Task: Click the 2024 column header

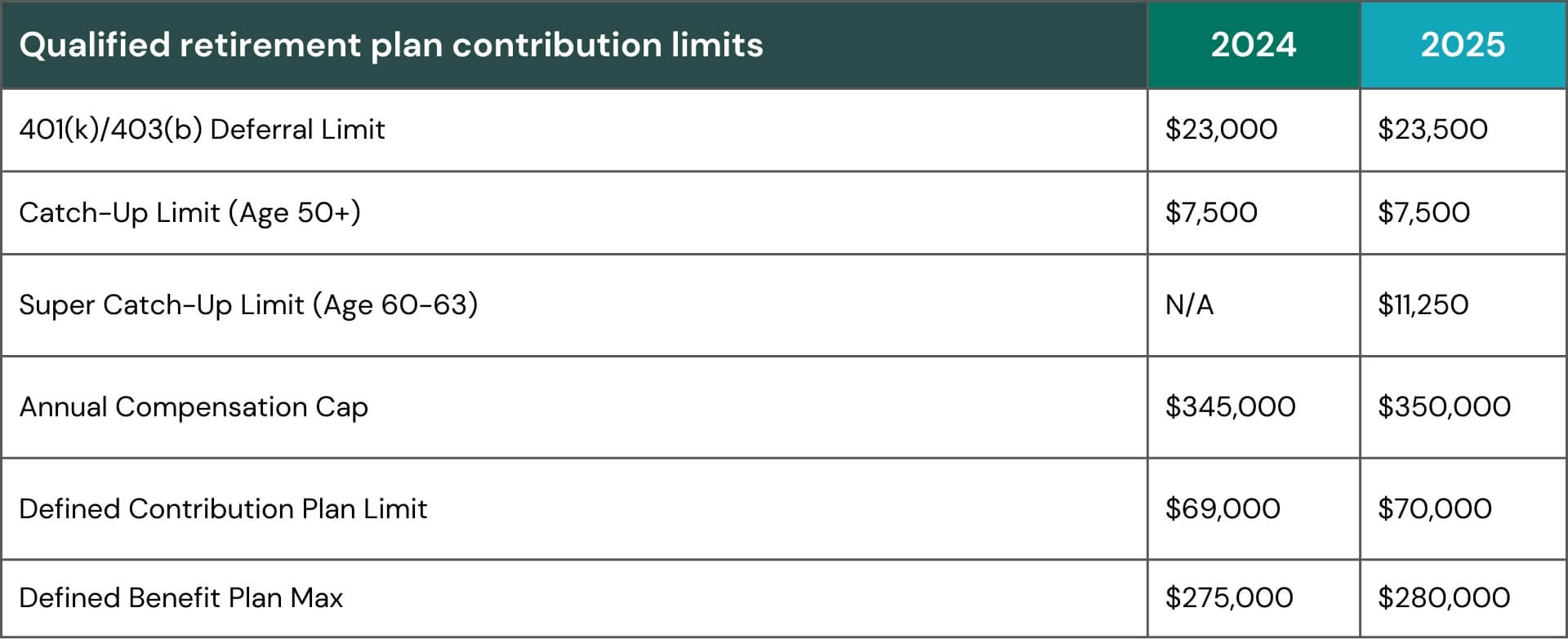Action: point(1253,45)
